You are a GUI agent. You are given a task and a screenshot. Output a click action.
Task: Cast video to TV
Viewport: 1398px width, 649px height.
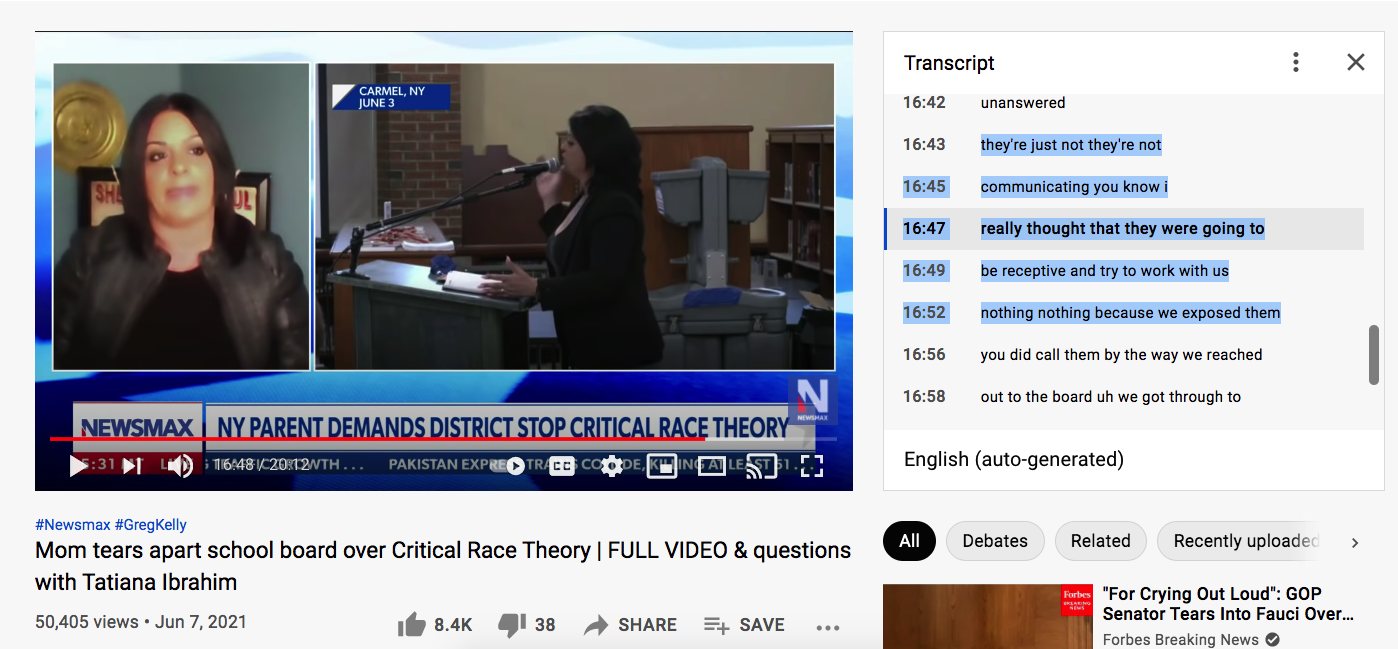click(762, 465)
